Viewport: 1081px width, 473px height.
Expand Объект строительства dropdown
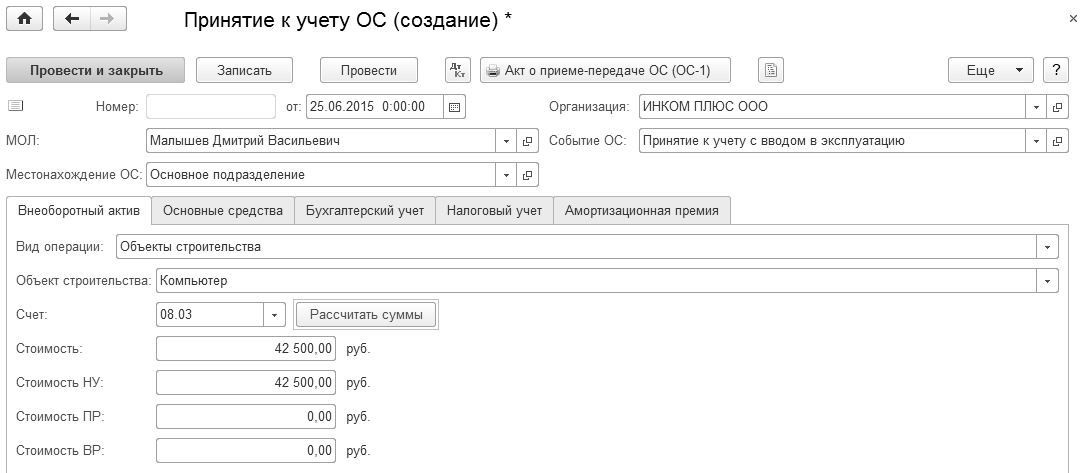[x=1048, y=281]
